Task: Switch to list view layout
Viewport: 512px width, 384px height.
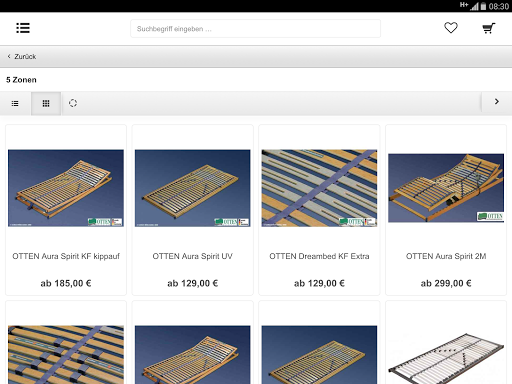Action: (x=15, y=103)
